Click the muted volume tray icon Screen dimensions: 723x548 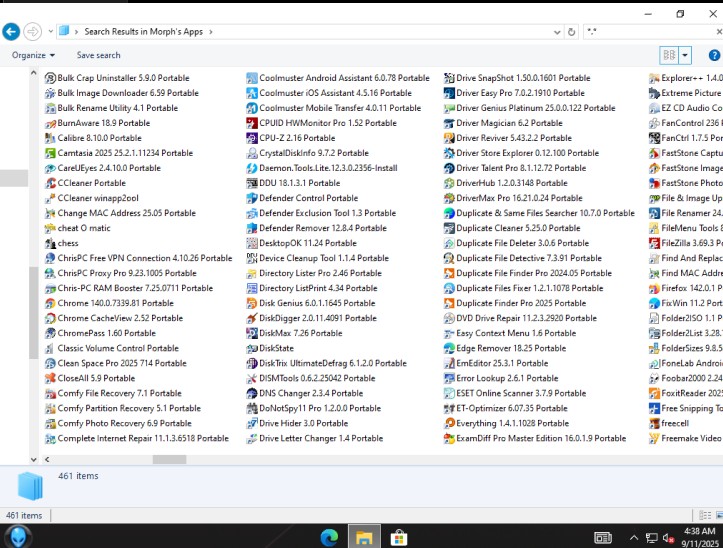point(668,538)
